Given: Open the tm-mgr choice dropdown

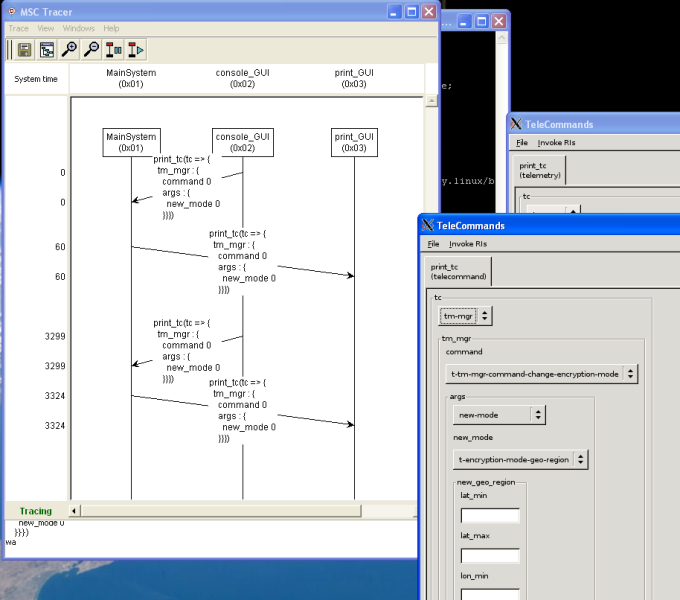Looking at the screenshot, I should pyautogui.click(x=465, y=316).
